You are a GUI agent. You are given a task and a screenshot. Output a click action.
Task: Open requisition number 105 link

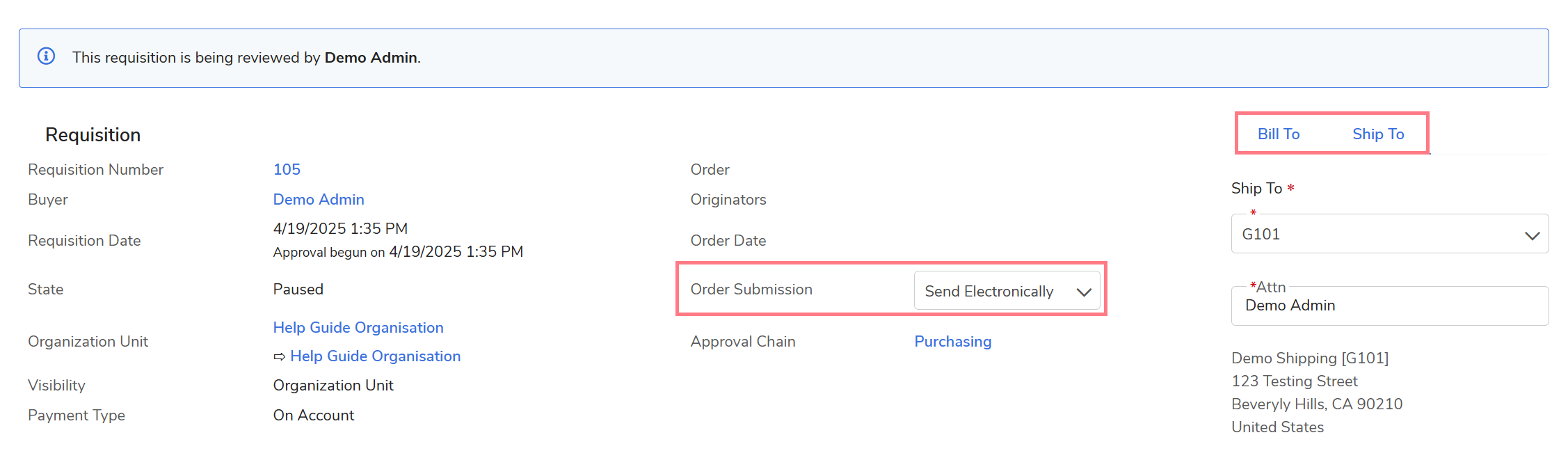pyautogui.click(x=287, y=169)
